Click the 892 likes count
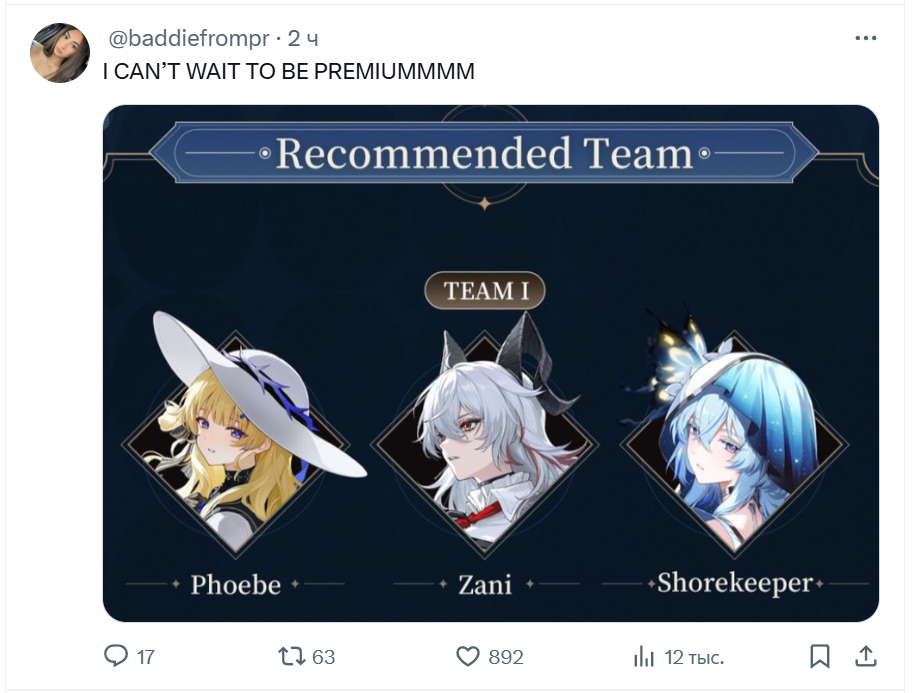This screenshot has width=917, height=693. pos(506,657)
